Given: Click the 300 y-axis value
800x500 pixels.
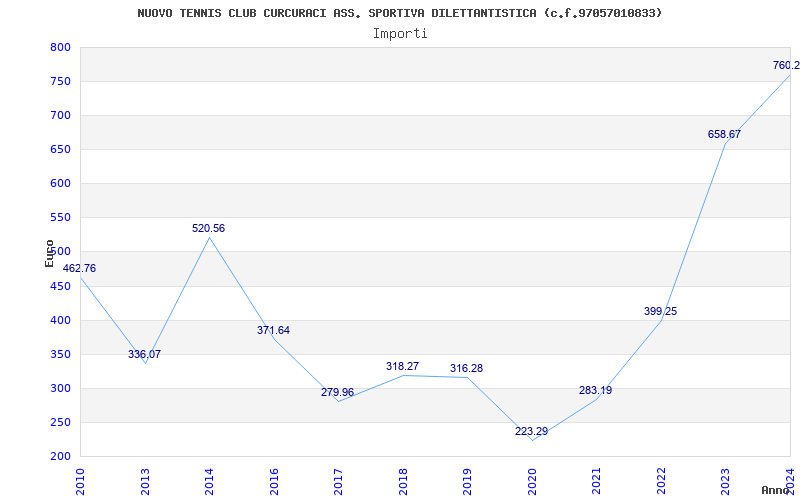Looking at the screenshot, I should 60,389.
